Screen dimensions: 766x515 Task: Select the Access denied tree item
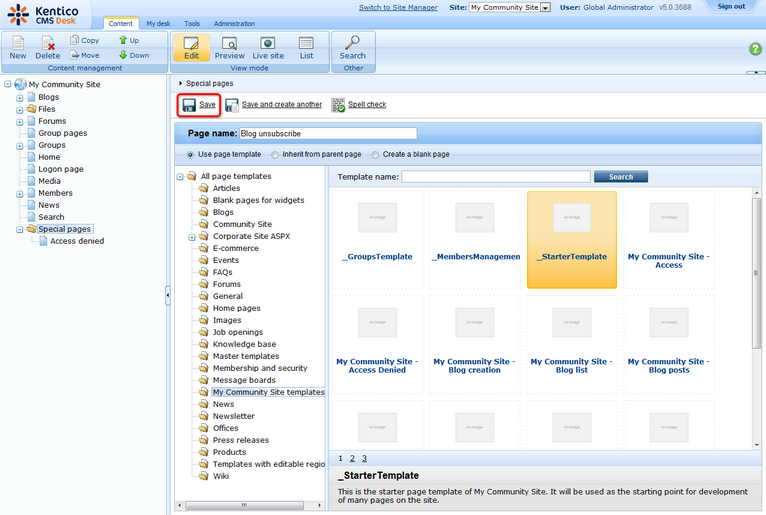click(x=77, y=241)
